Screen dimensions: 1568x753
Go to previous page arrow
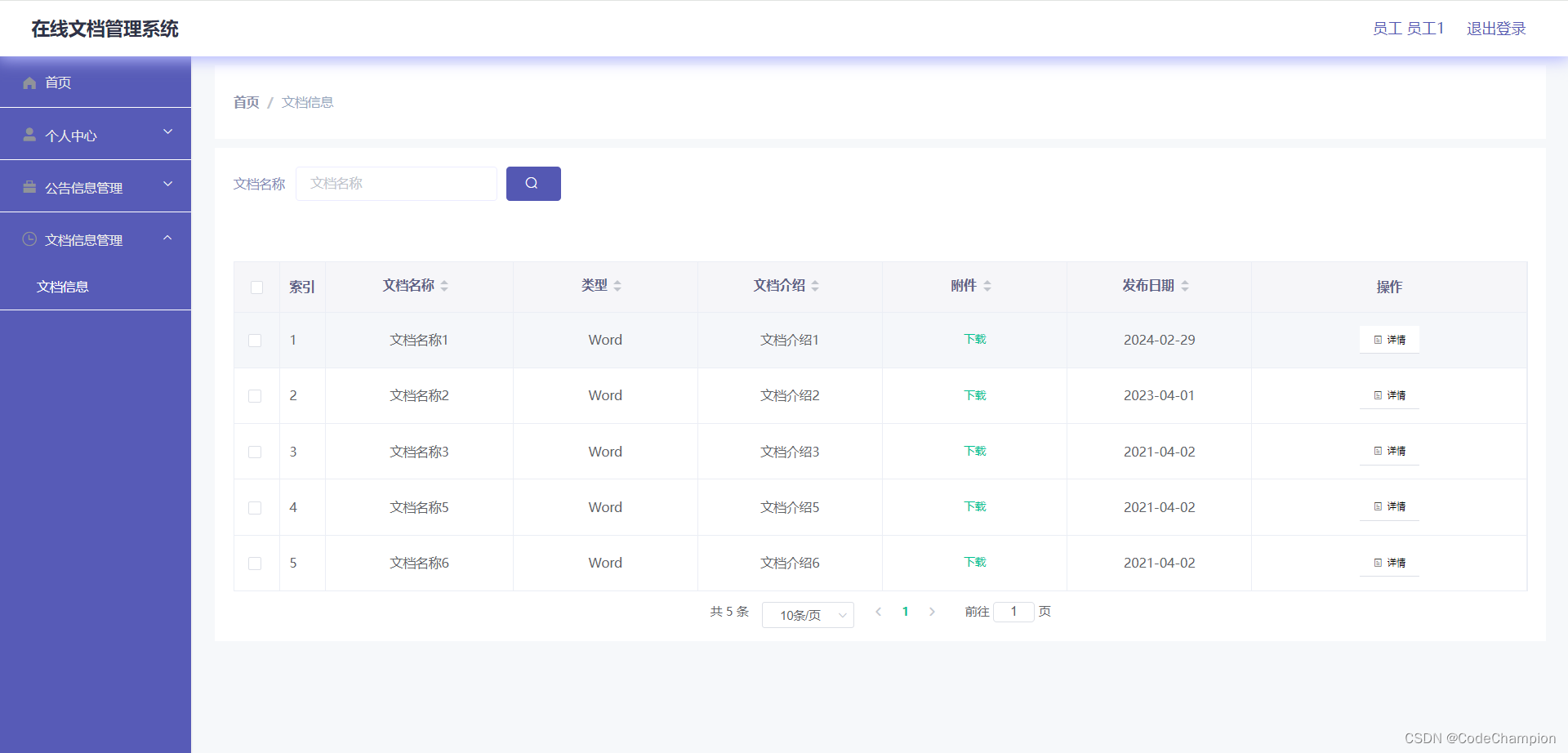[x=878, y=612]
